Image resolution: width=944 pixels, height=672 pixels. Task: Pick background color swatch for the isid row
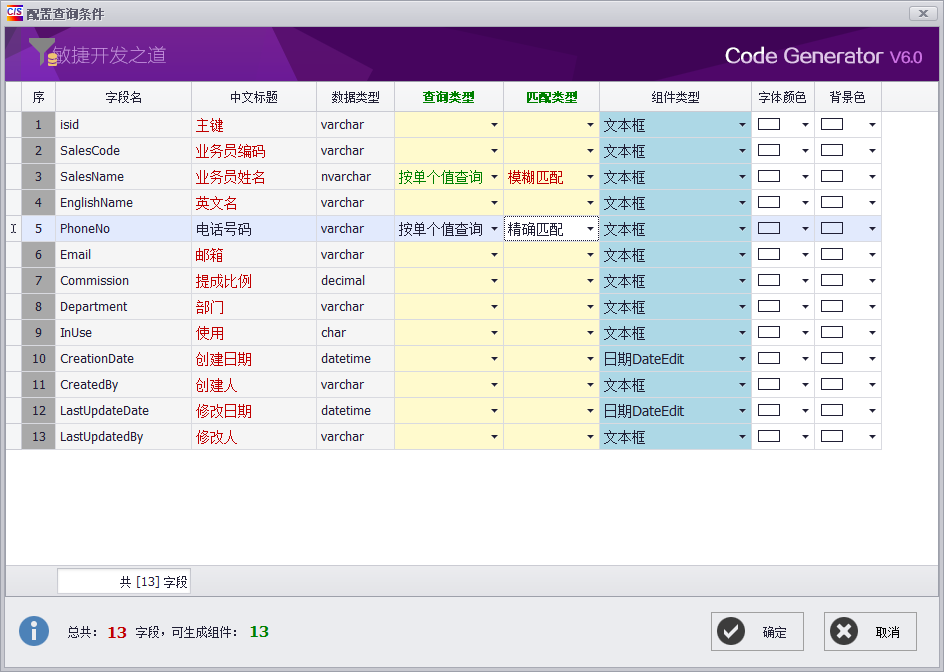(x=832, y=124)
